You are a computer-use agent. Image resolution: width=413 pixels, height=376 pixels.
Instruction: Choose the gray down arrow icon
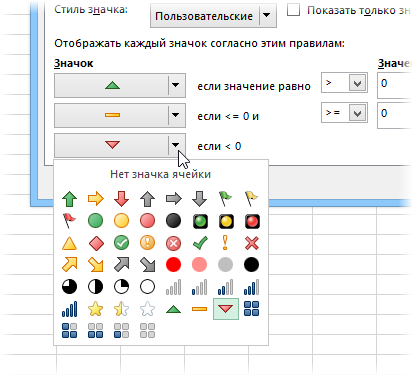pos(199,199)
